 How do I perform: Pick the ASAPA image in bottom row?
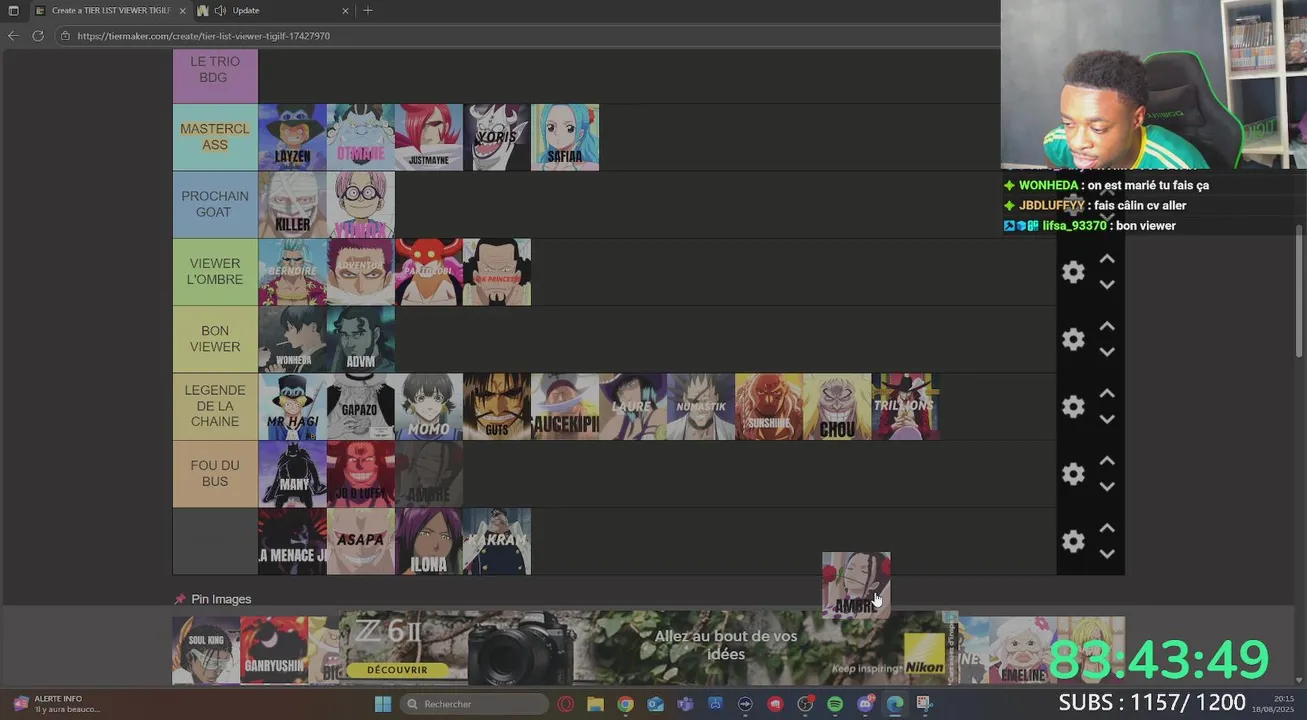[x=361, y=541]
